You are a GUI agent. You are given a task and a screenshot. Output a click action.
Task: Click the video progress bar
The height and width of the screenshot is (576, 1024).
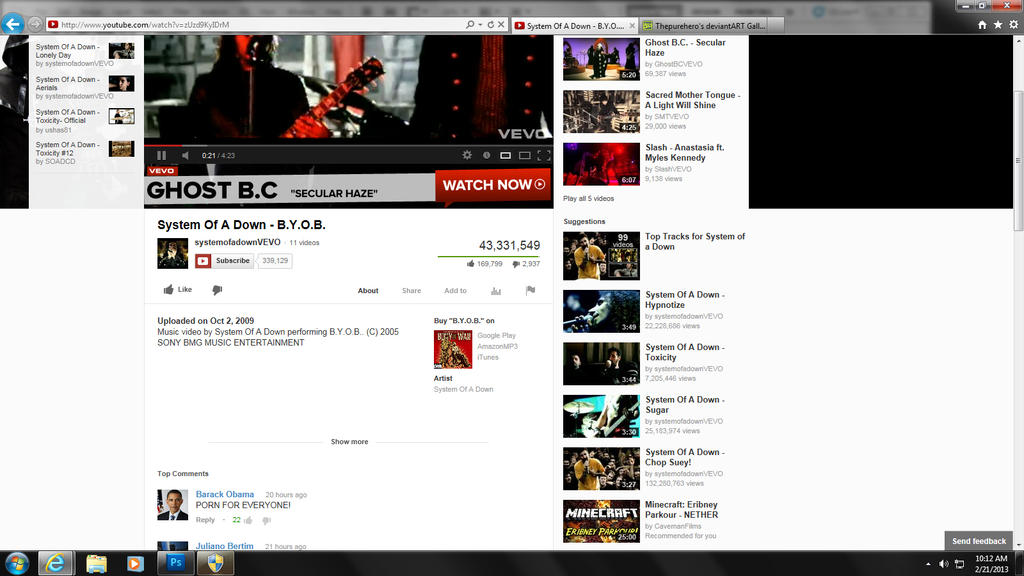pos(348,145)
